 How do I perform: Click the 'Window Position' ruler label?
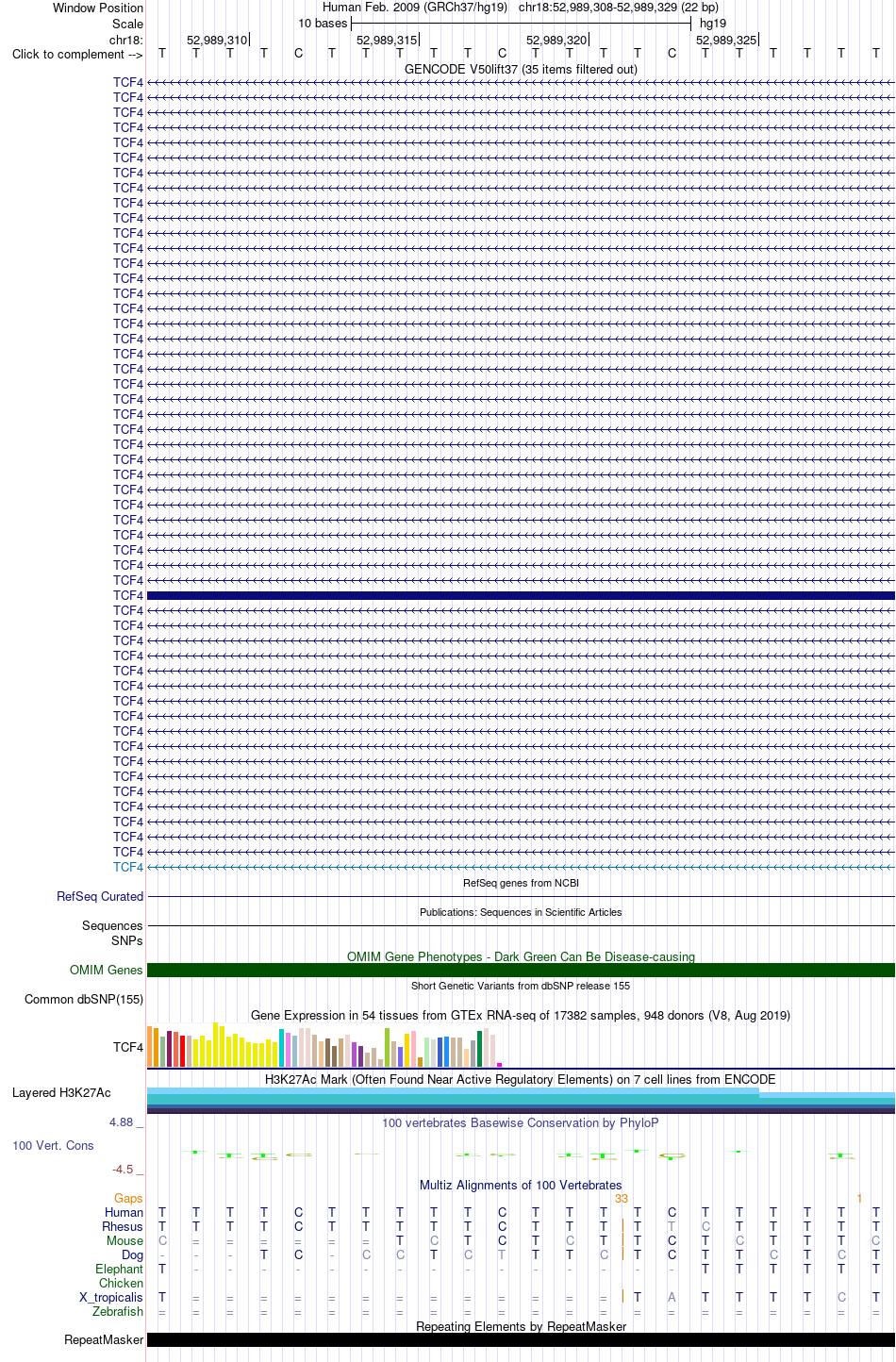(98, 8)
